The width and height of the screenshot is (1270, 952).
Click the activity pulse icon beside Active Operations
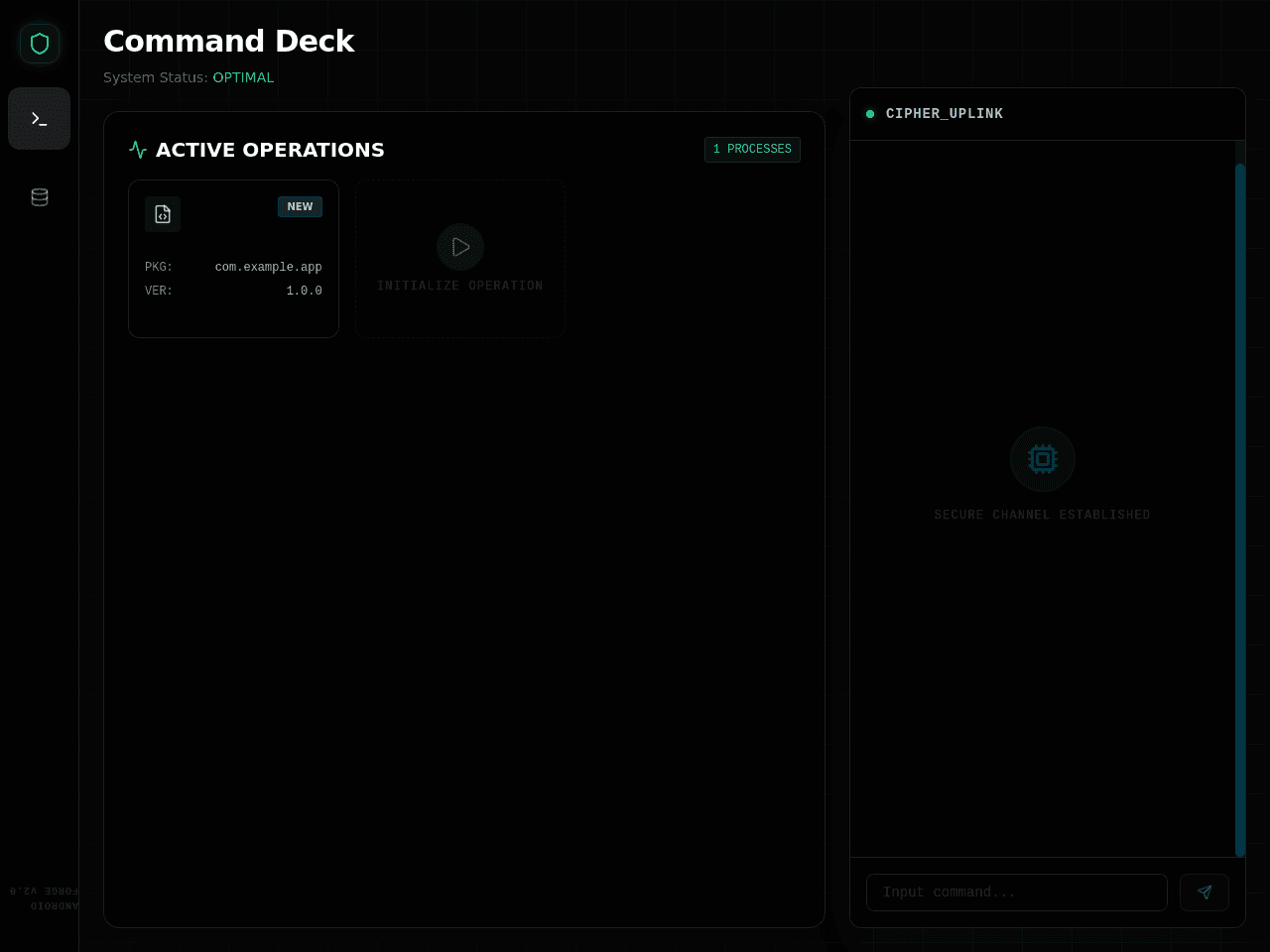pos(138,150)
